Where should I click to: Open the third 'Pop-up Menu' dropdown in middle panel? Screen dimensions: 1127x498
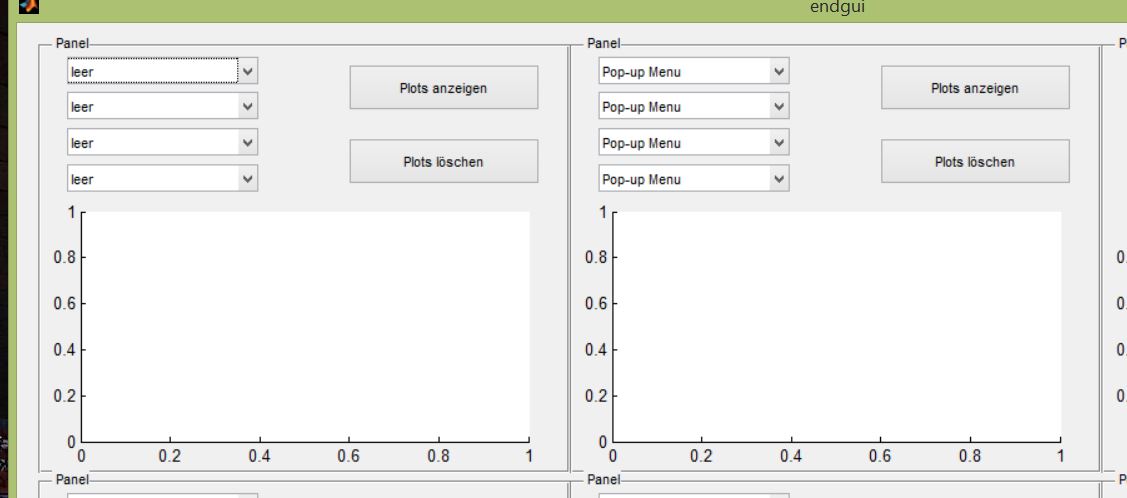[694, 142]
